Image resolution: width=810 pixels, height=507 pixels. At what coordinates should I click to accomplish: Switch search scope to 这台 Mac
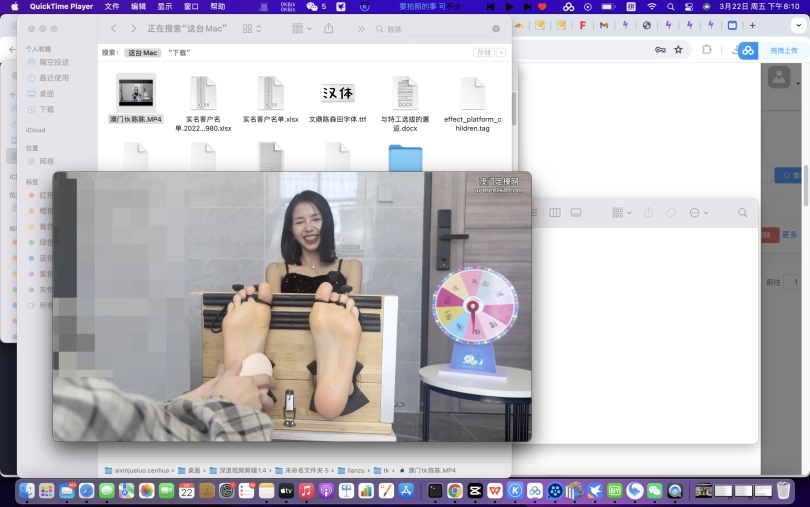[143, 52]
